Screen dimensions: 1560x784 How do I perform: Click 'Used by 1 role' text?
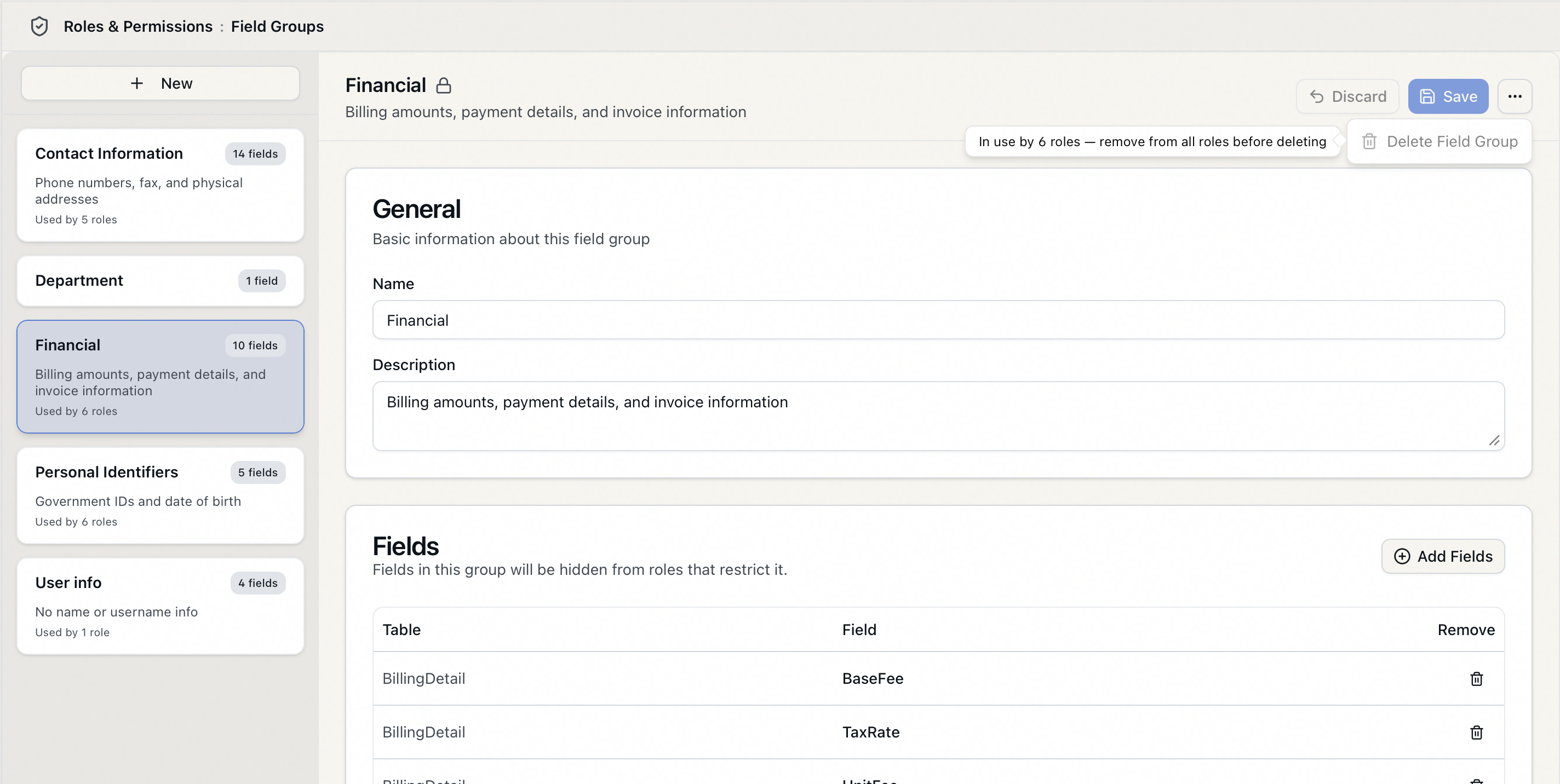72,632
